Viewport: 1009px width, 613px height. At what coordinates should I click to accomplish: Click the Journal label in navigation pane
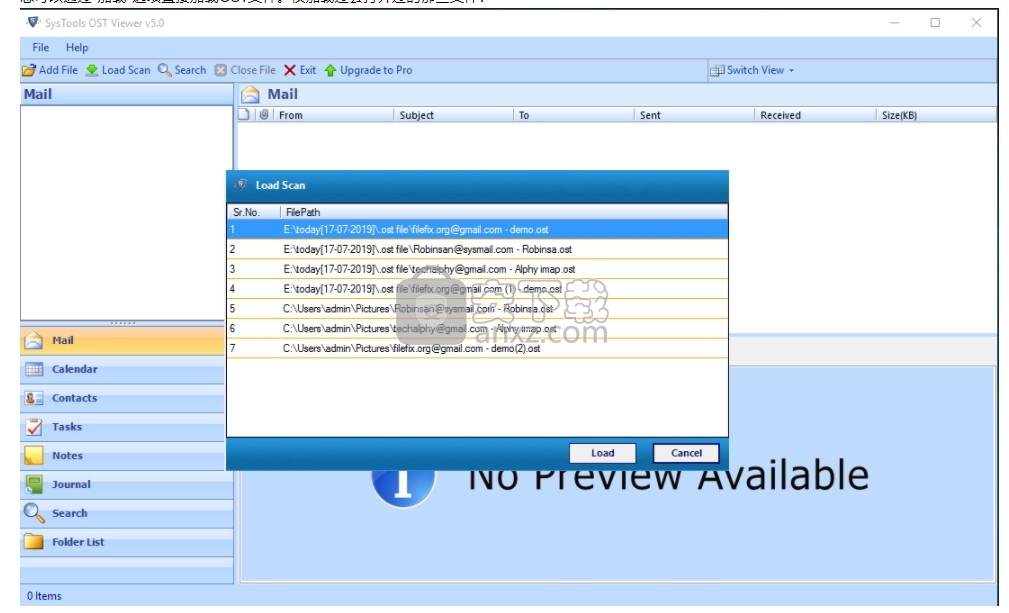71,484
